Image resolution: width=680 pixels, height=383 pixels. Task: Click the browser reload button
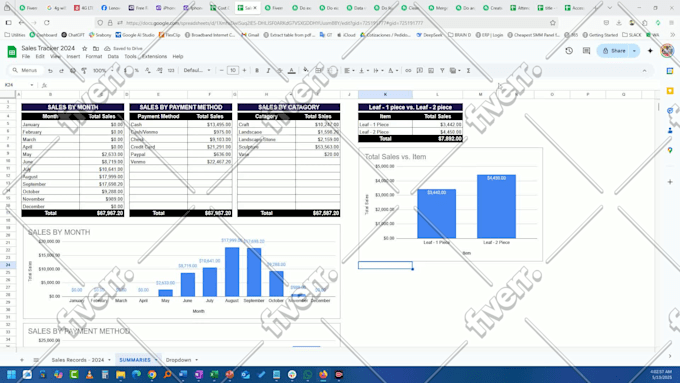pos(46,23)
